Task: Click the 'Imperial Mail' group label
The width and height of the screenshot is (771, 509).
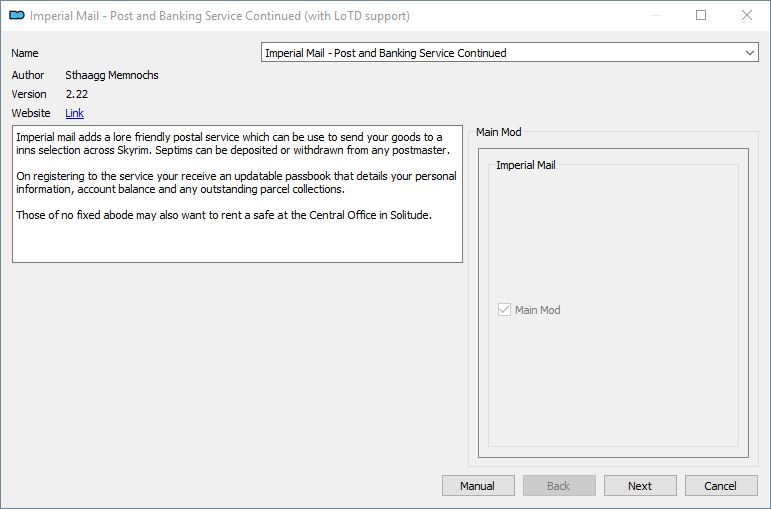Action: coord(526,165)
